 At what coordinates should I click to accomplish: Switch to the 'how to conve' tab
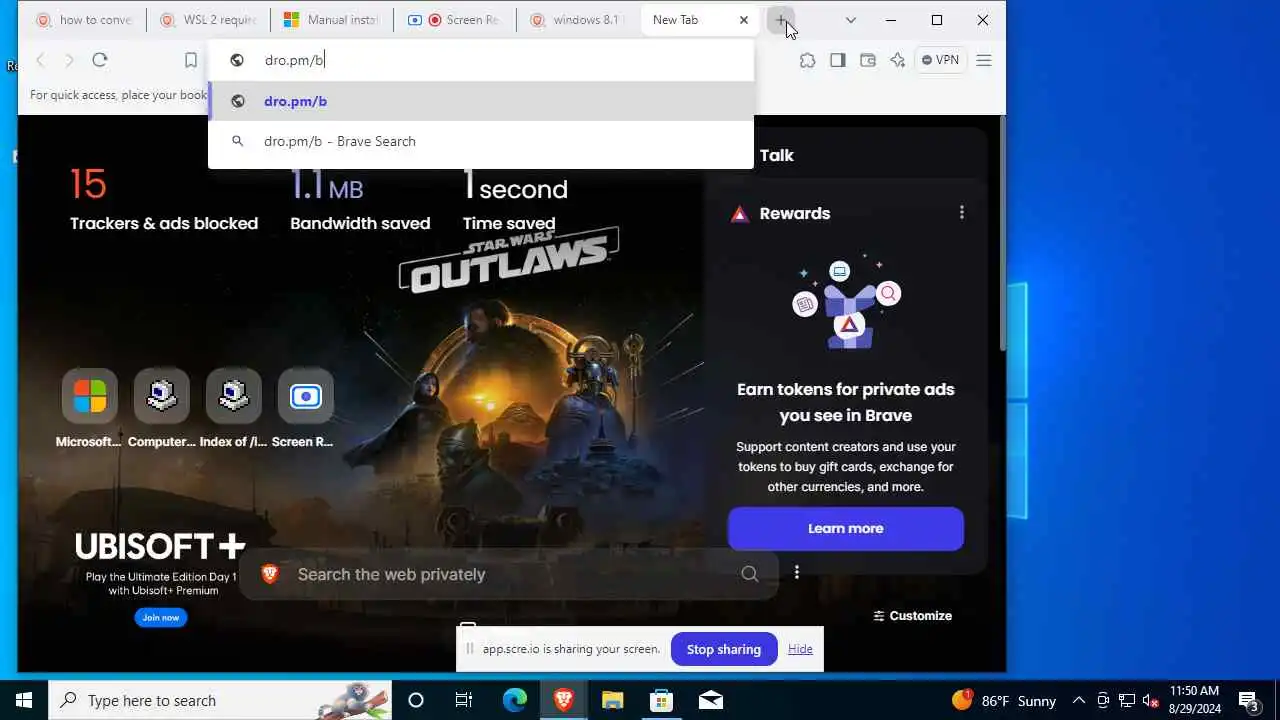click(x=83, y=20)
